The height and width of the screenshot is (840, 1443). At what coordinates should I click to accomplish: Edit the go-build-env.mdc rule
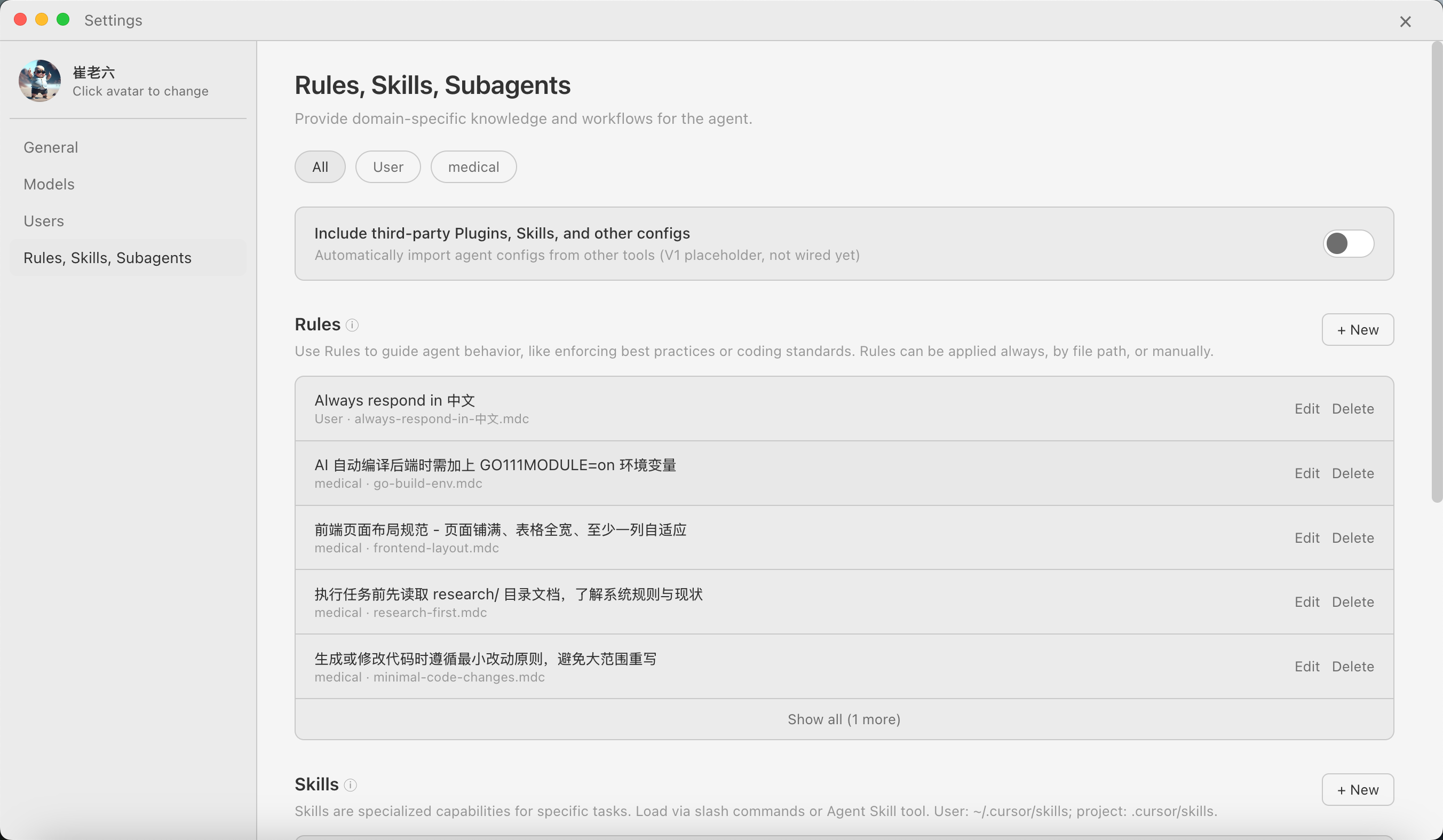(1307, 473)
